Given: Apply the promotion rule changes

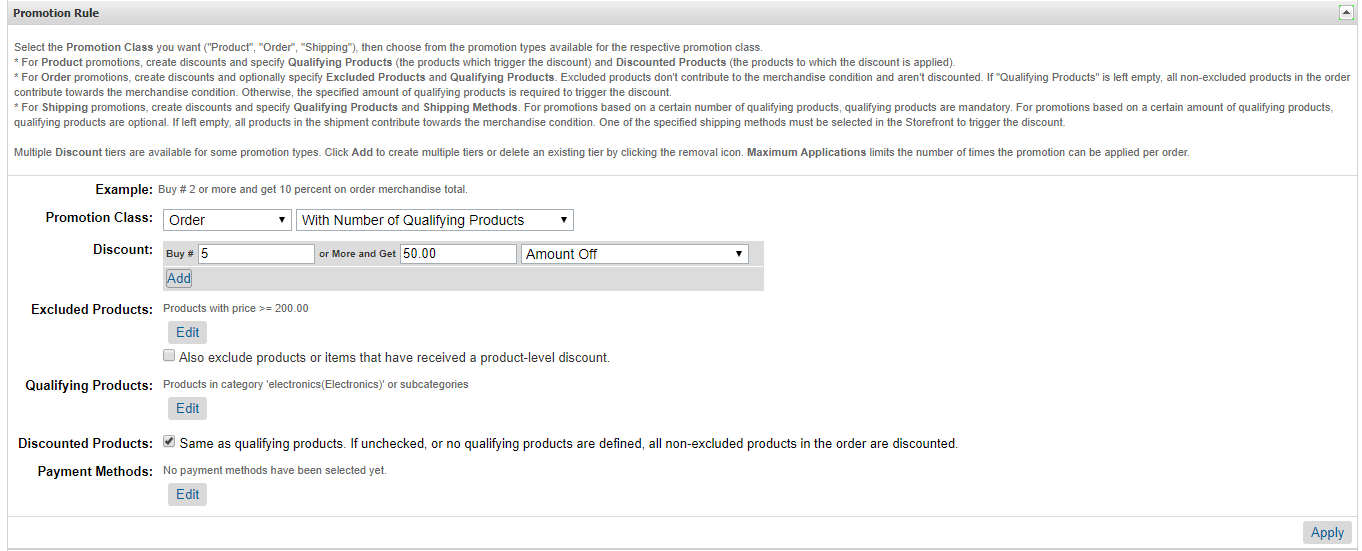Looking at the screenshot, I should click(1326, 532).
